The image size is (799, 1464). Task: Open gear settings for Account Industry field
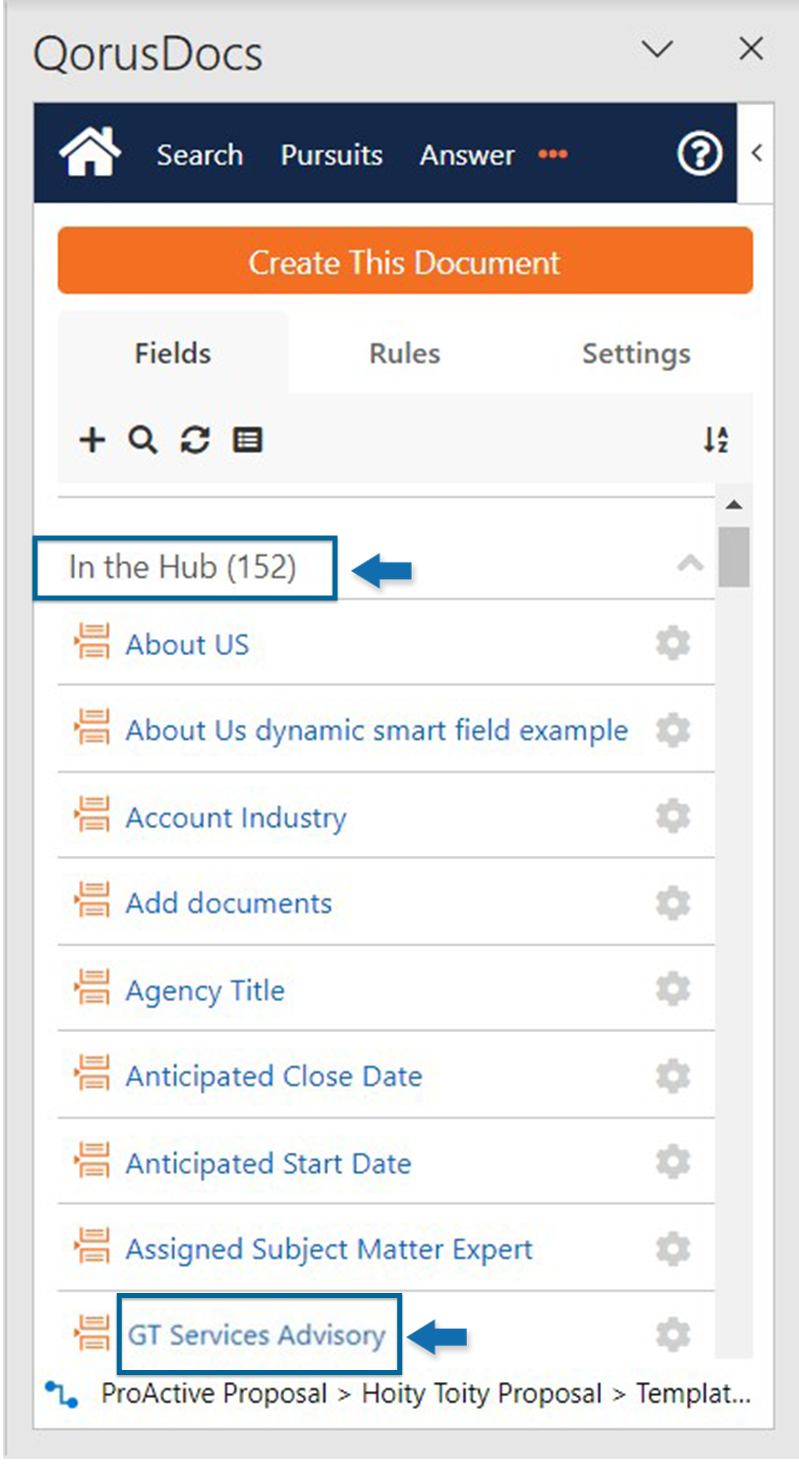pyautogui.click(x=673, y=817)
